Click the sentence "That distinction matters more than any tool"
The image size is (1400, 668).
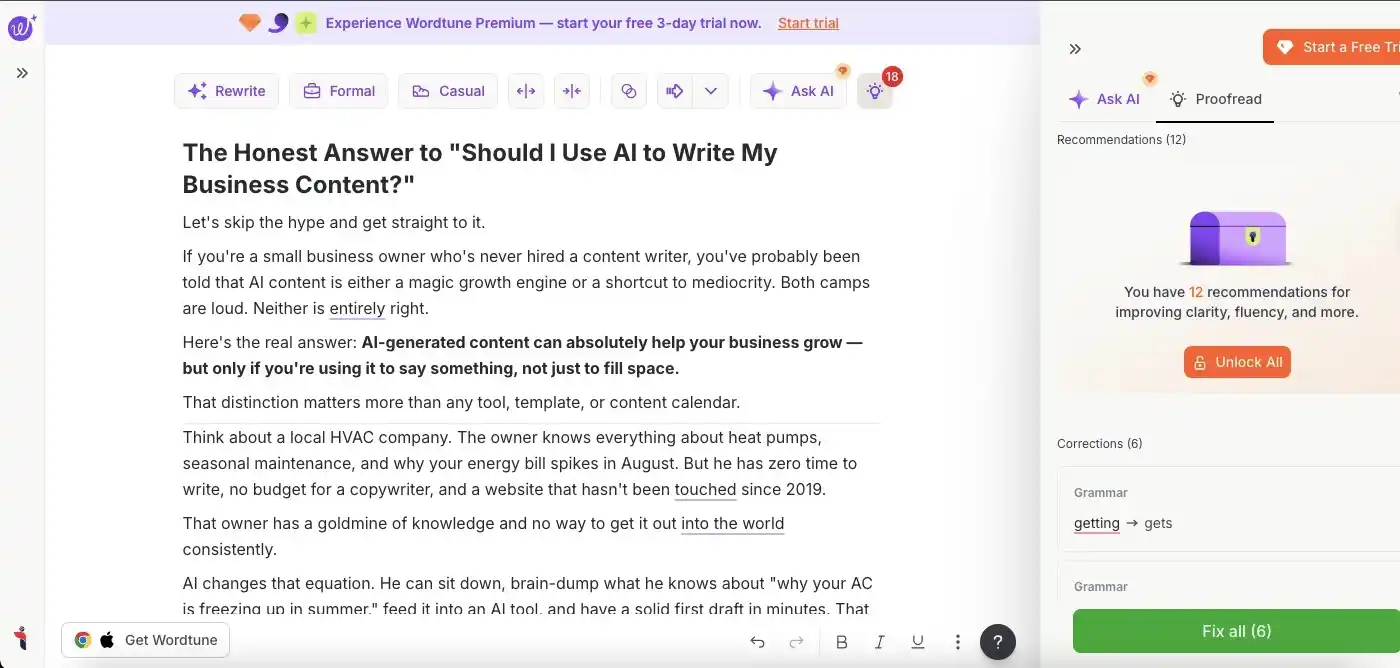[x=461, y=403]
